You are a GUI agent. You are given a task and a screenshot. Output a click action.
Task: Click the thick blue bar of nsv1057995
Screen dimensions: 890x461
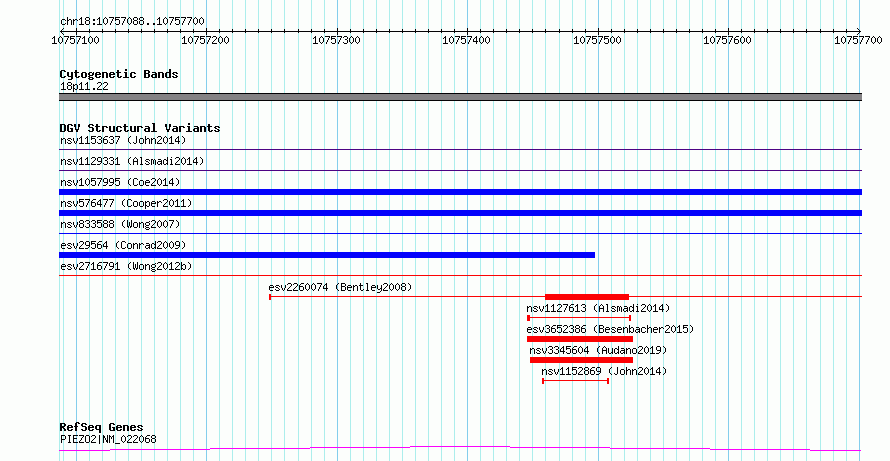[x=460, y=192]
